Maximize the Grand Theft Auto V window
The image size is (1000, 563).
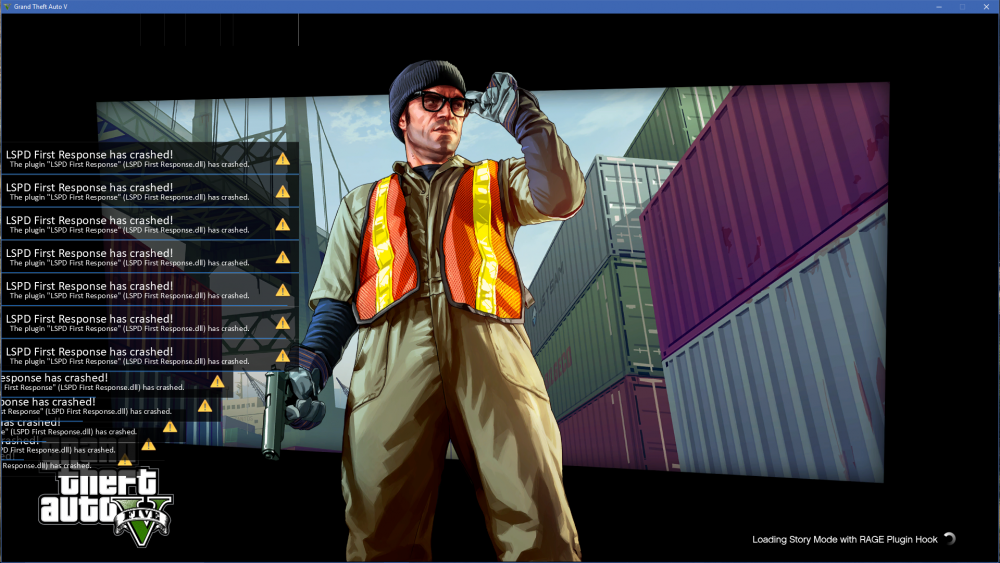tap(962, 6)
